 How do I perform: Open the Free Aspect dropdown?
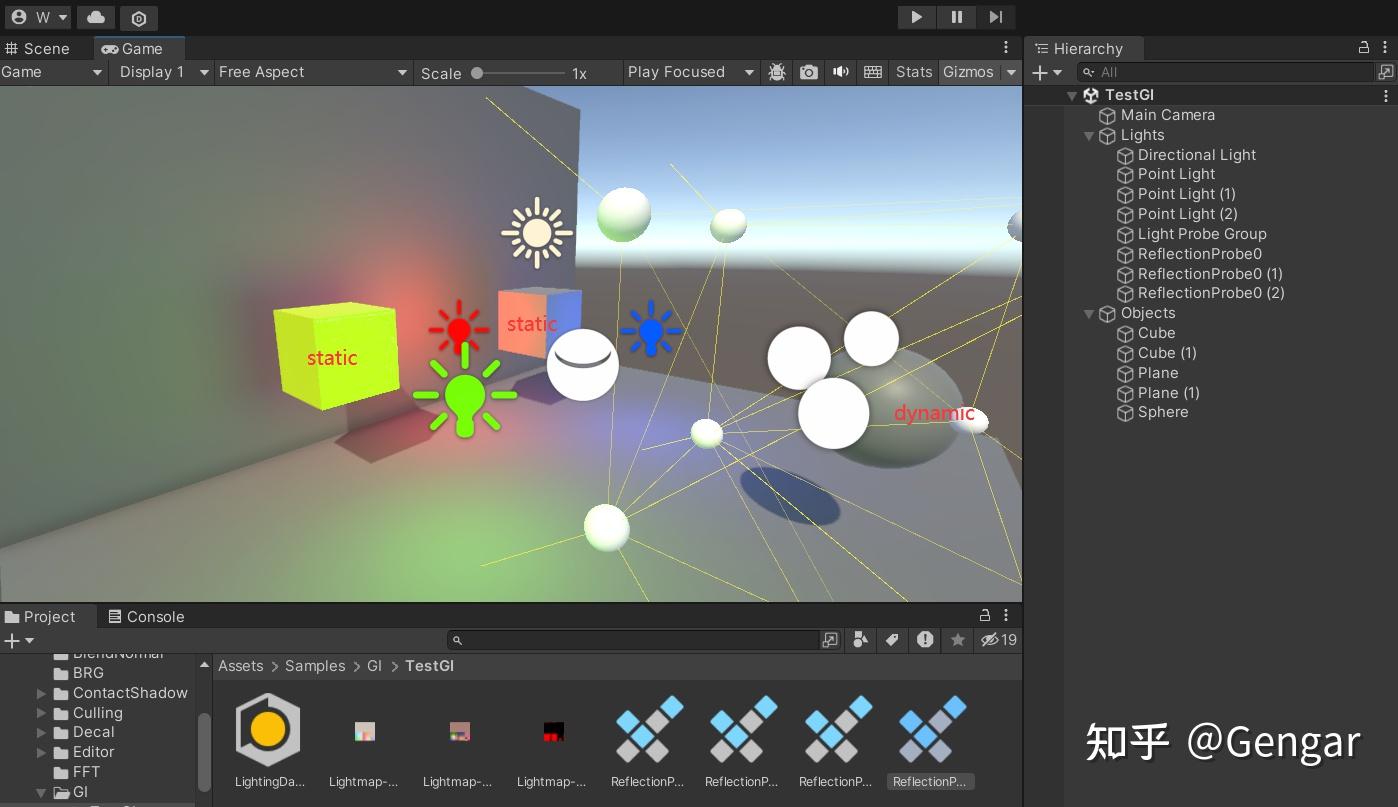(313, 72)
